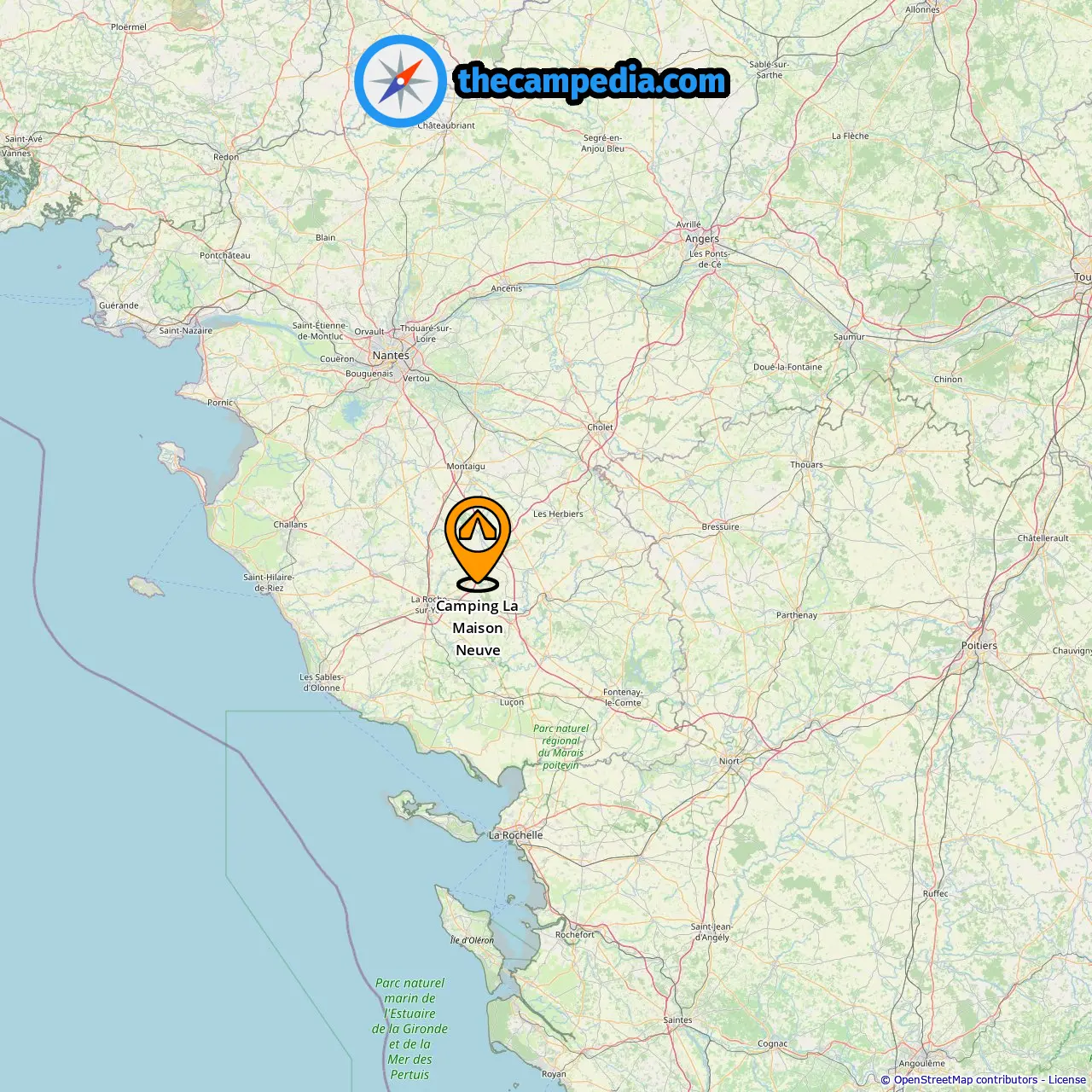Click the Challans town label

(290, 525)
